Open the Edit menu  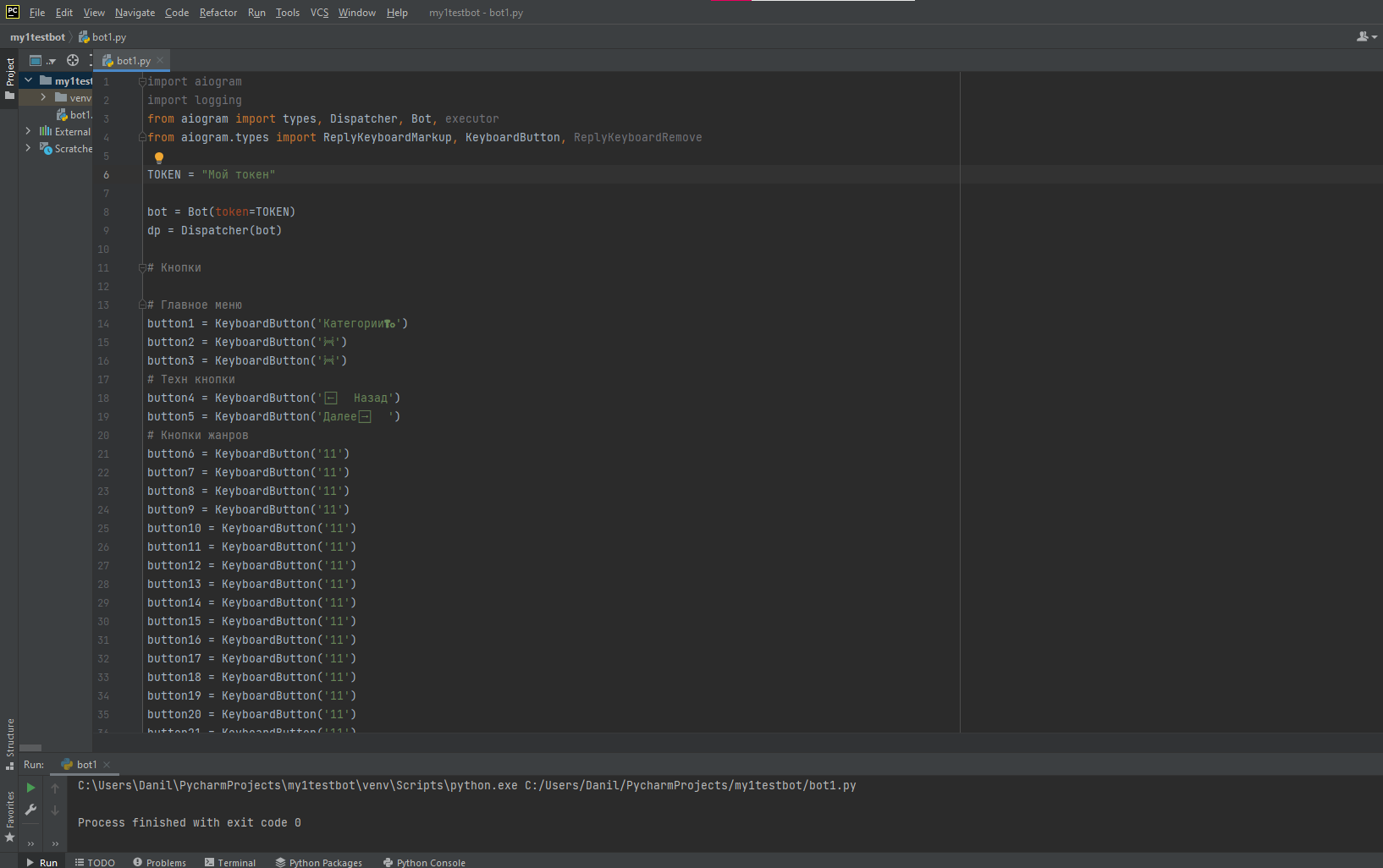(64, 13)
